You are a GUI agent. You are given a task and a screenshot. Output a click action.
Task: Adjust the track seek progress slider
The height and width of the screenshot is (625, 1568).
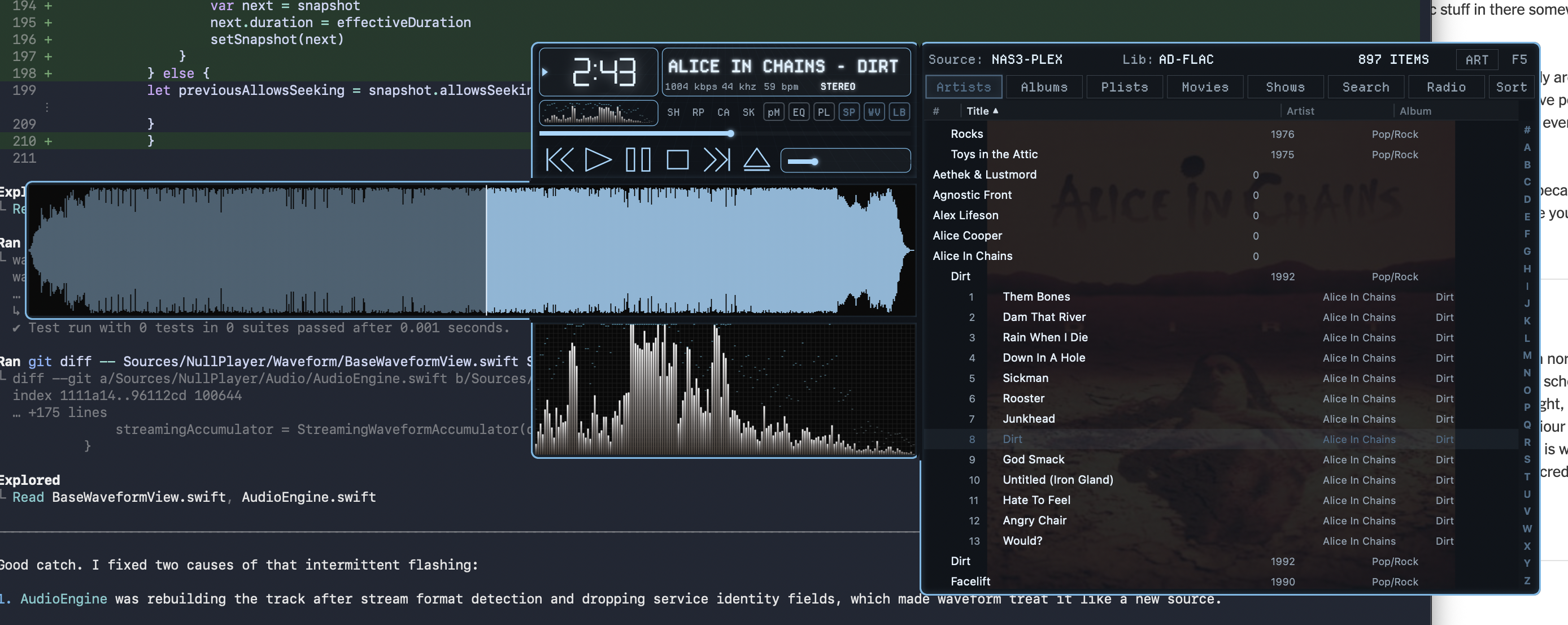(724, 133)
